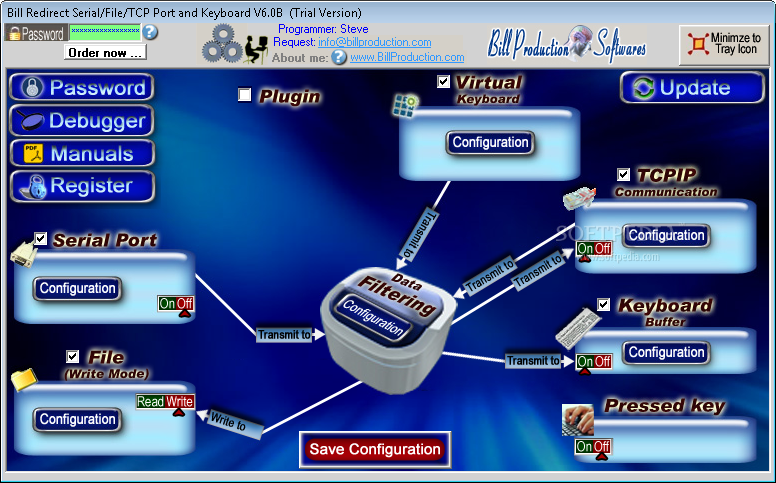
Task: Click the Register button
Action: click(82, 187)
